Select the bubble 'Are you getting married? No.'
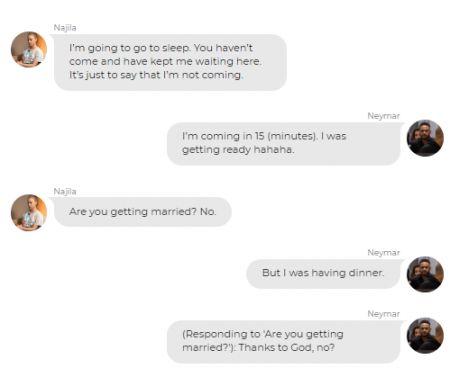 [x=142, y=212]
